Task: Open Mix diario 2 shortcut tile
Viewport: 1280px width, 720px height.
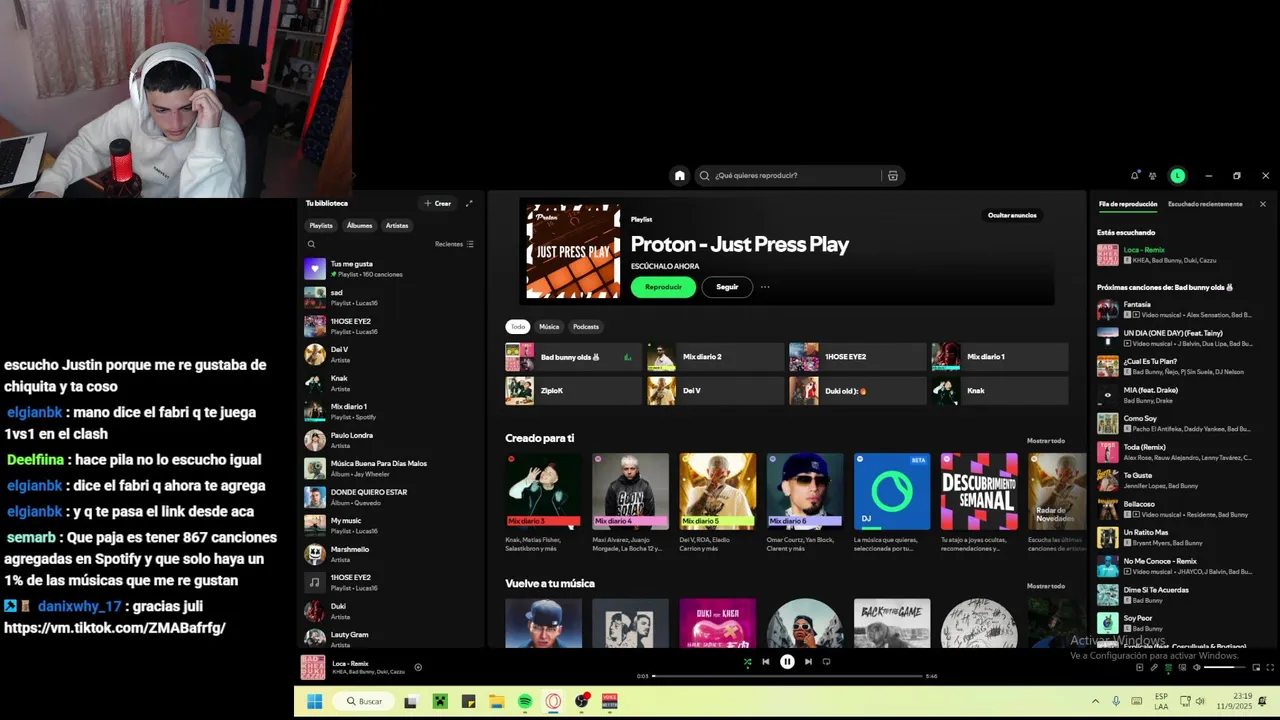Action: pos(715,357)
